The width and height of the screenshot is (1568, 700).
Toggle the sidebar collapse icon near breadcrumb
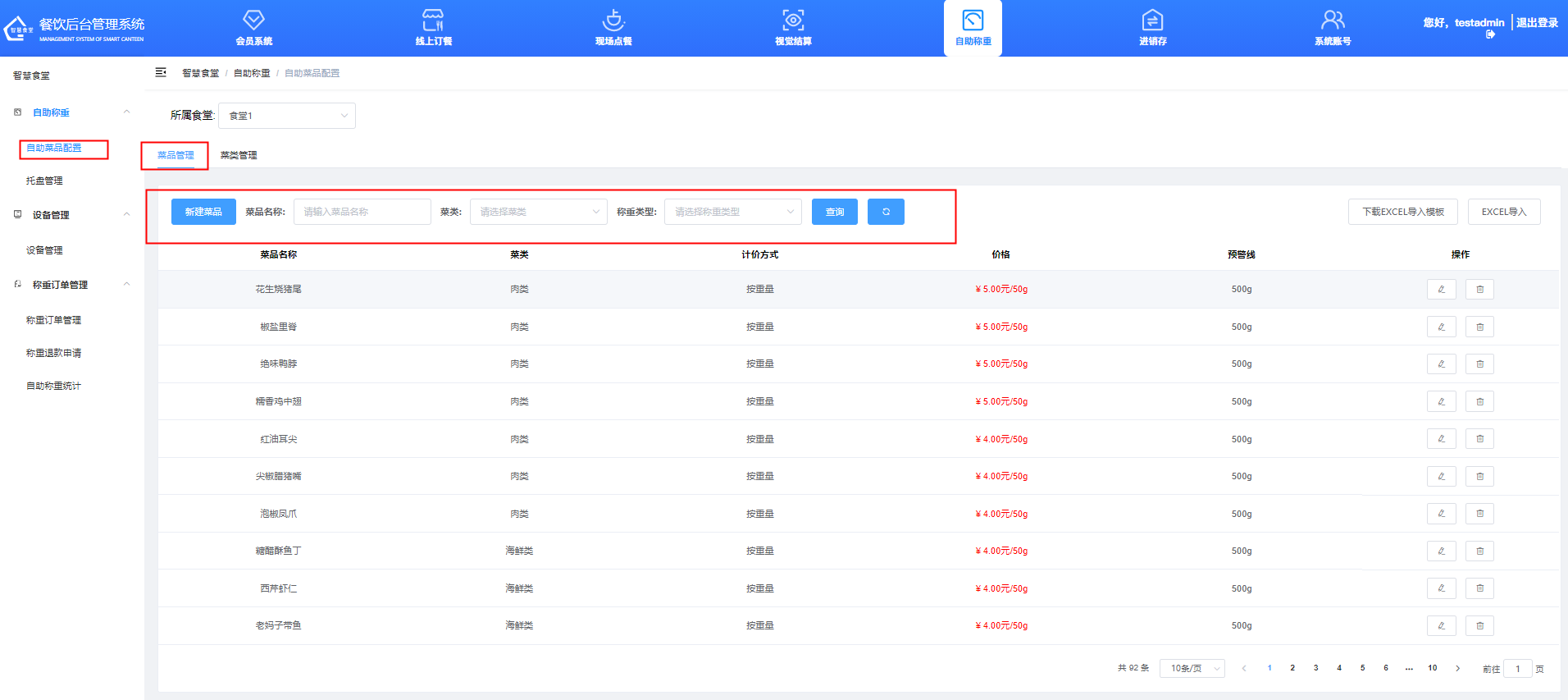coord(161,73)
